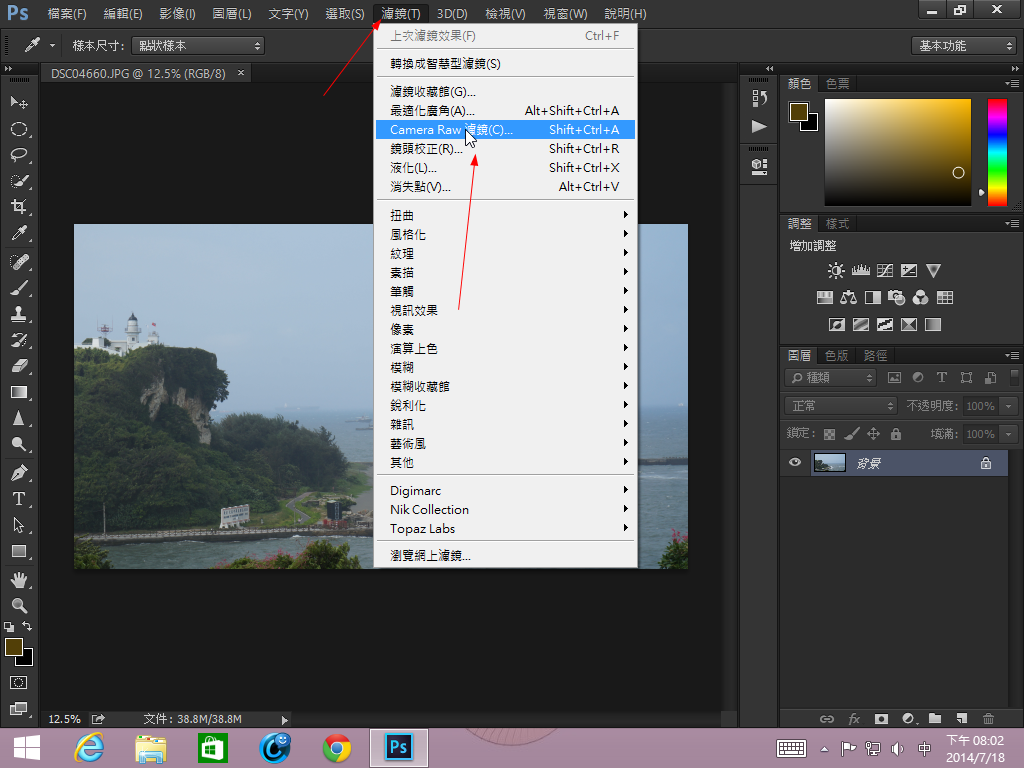Toggle Quick Mask mode
Viewport: 1024px width, 768px height.
19,682
